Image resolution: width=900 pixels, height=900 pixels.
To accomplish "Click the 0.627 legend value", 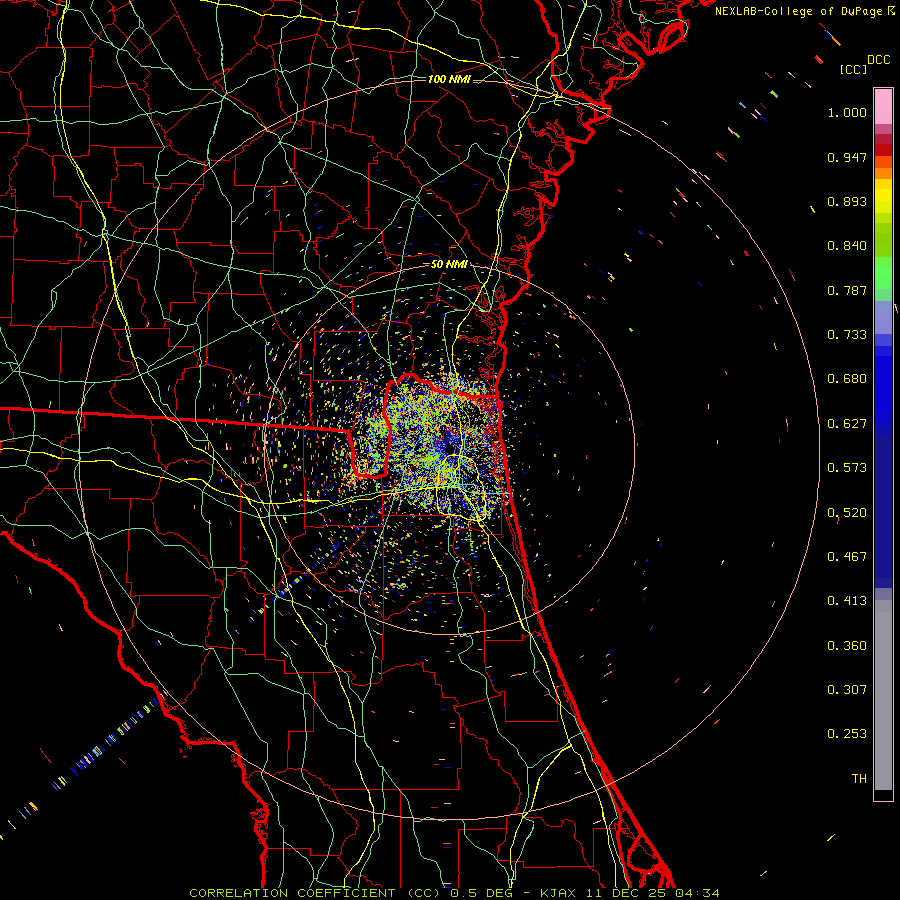I will click(847, 424).
